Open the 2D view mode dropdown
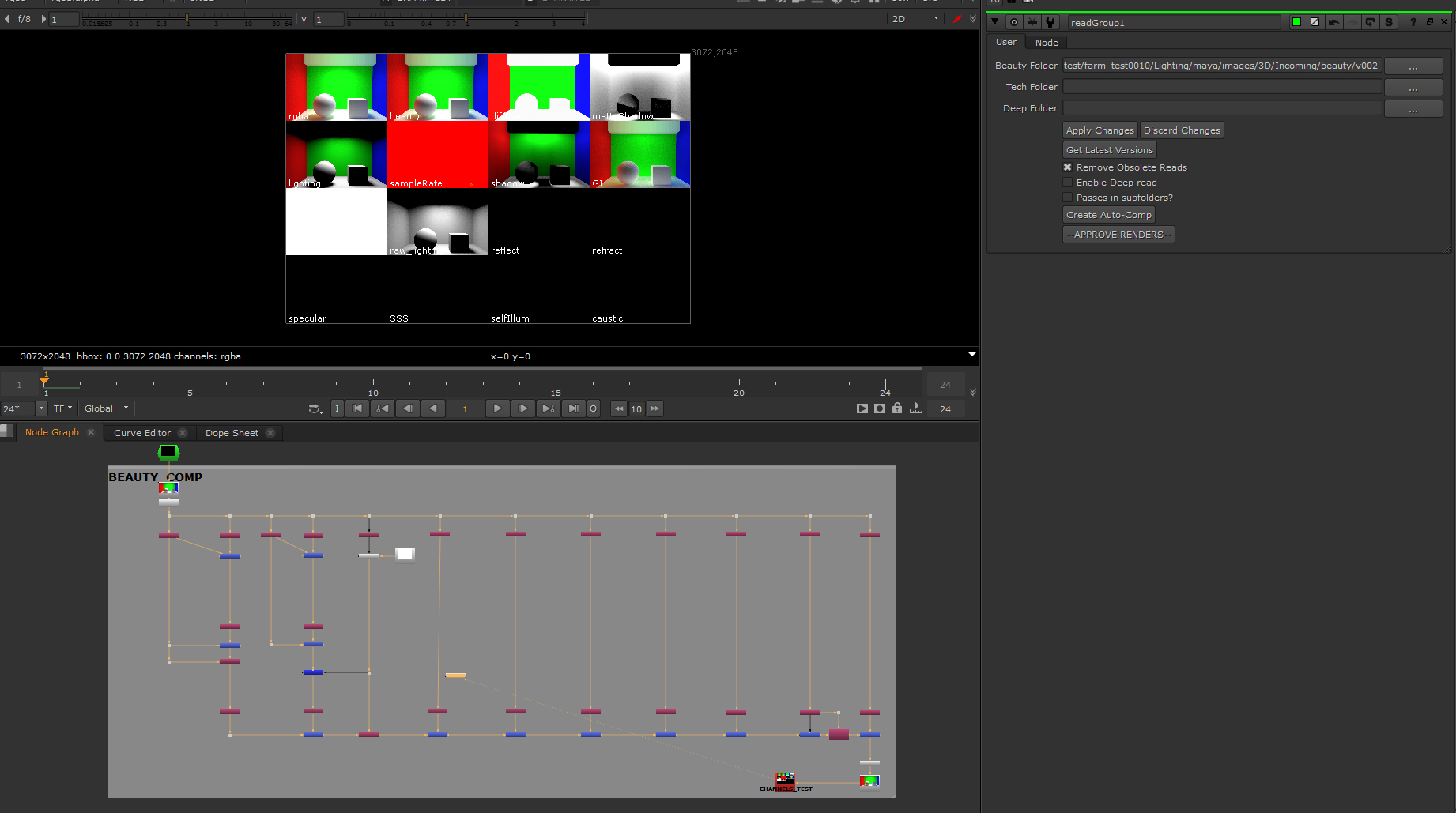 915,19
